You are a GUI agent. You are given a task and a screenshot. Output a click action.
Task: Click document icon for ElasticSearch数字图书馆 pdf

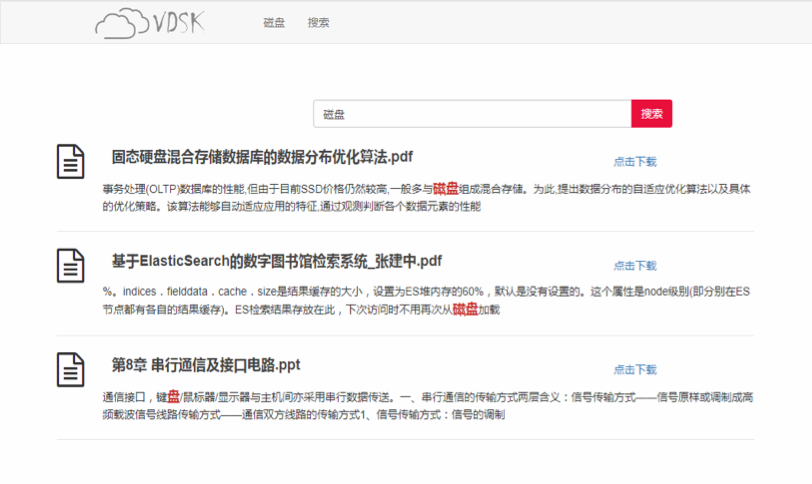pyautogui.click(x=70, y=266)
